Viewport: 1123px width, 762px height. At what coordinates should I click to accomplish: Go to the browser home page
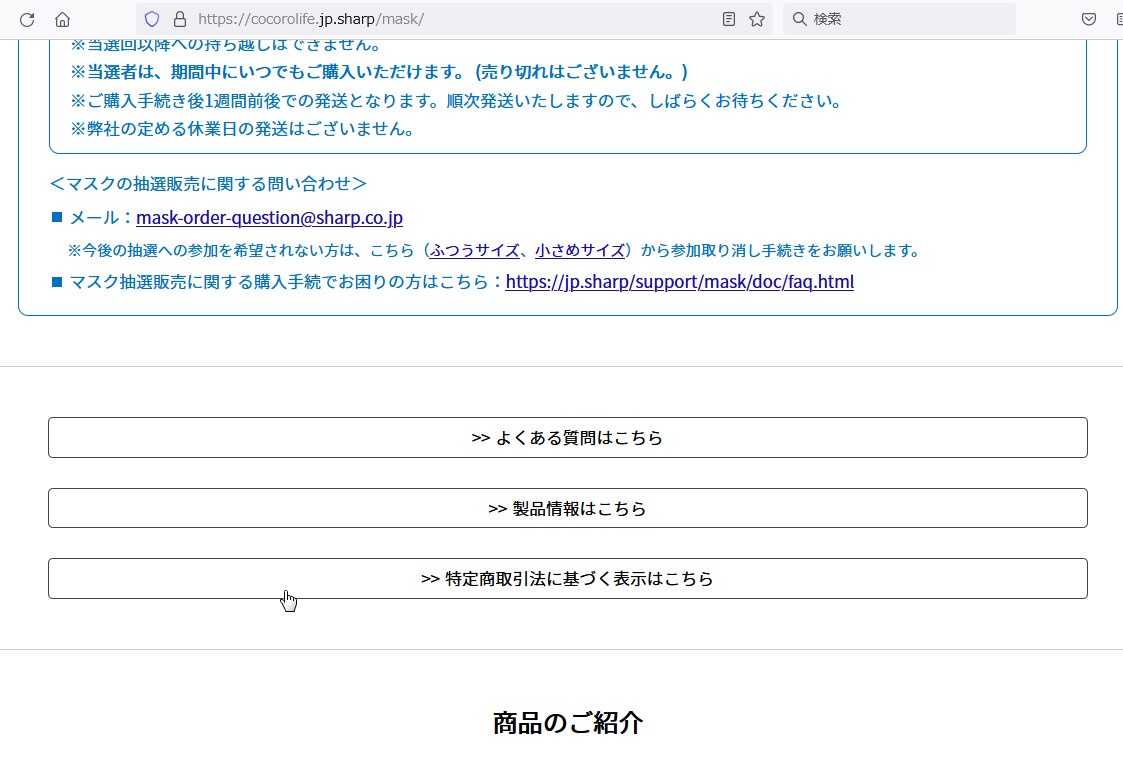point(62,19)
